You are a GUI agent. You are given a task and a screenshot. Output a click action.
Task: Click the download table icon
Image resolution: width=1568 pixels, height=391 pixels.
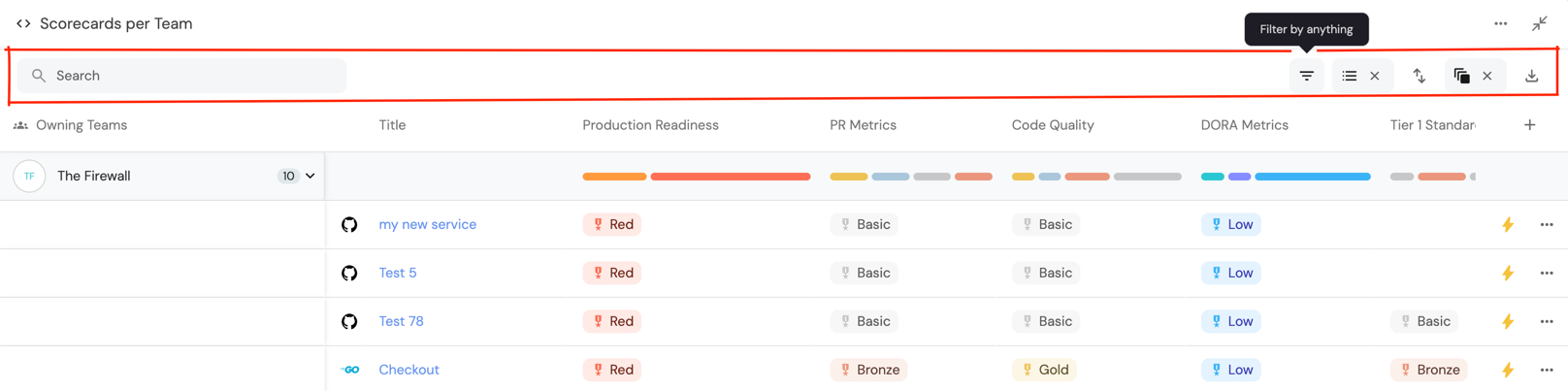(x=1531, y=76)
